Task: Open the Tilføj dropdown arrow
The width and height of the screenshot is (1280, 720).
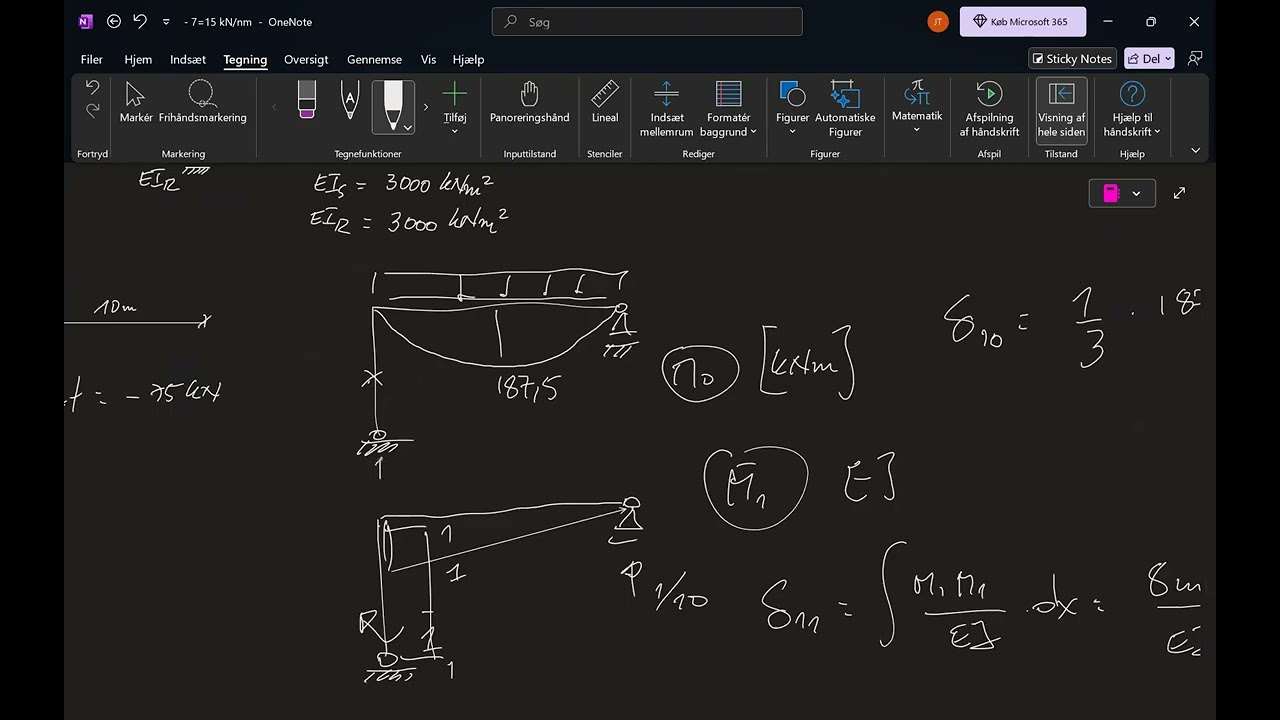Action: pos(455,131)
